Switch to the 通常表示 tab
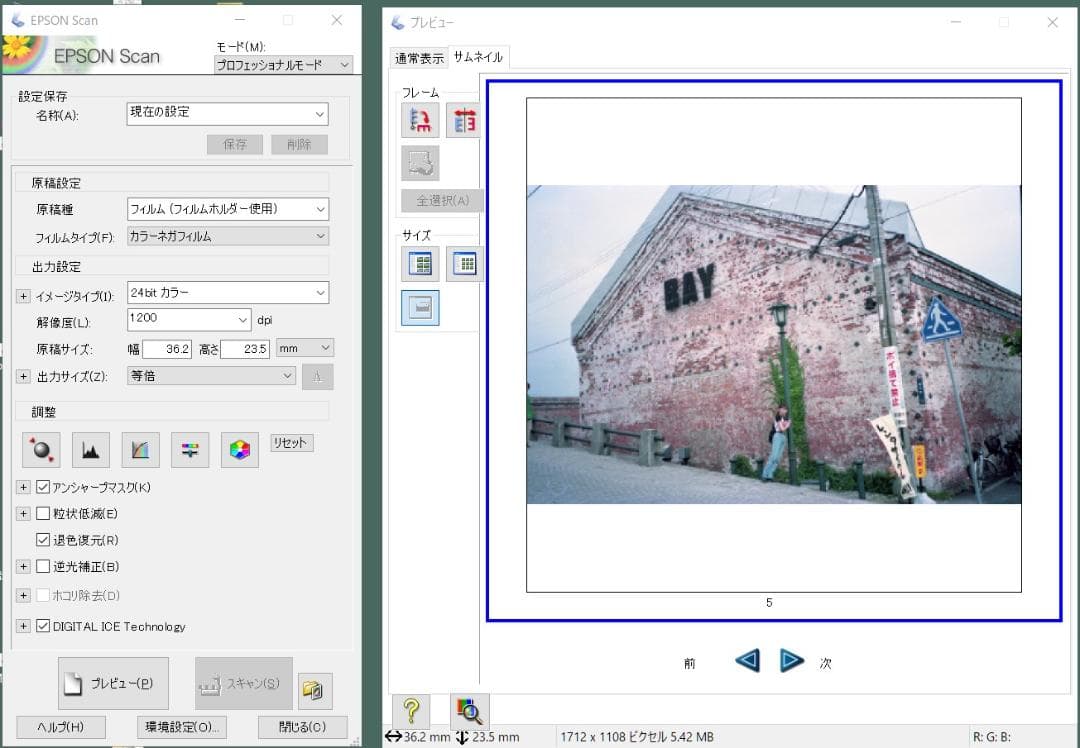Viewport: 1080px width, 748px height. click(419, 58)
